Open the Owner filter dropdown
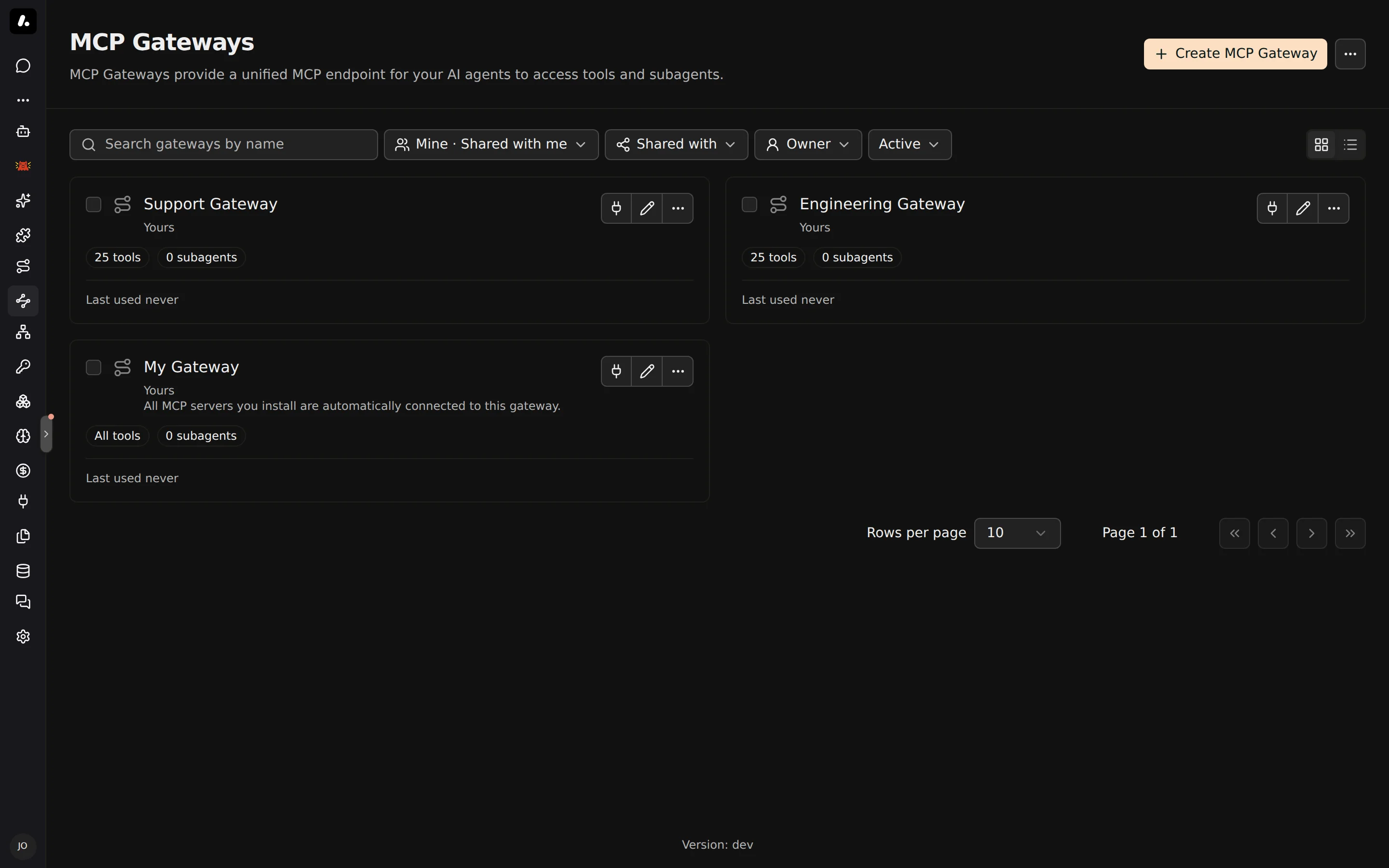Screen dimensions: 1389x868 click(x=807, y=144)
